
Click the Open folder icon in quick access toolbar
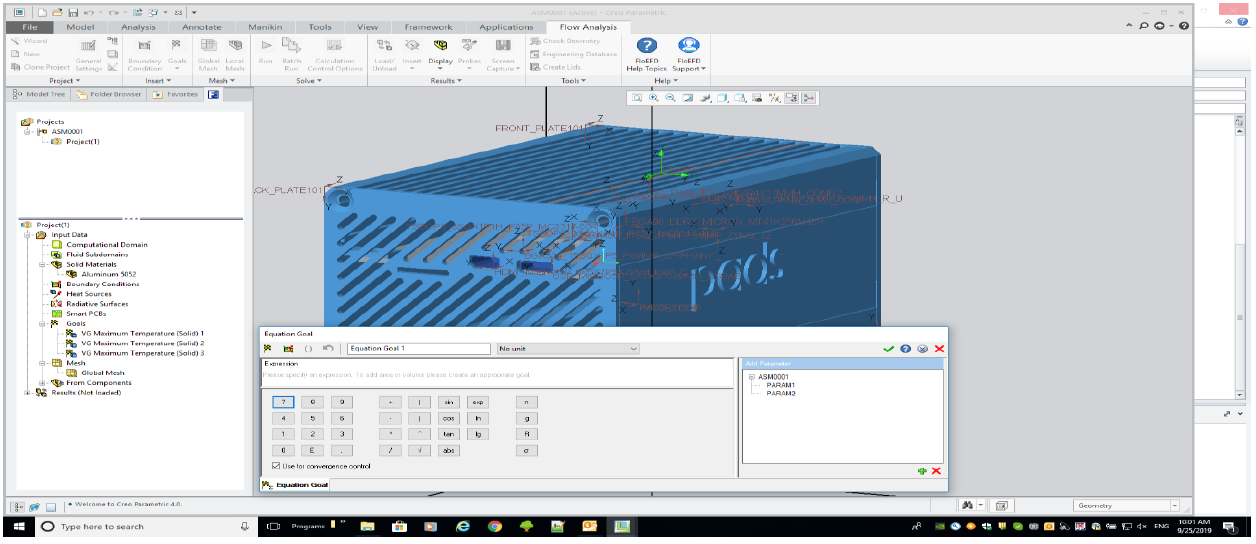tap(57, 11)
